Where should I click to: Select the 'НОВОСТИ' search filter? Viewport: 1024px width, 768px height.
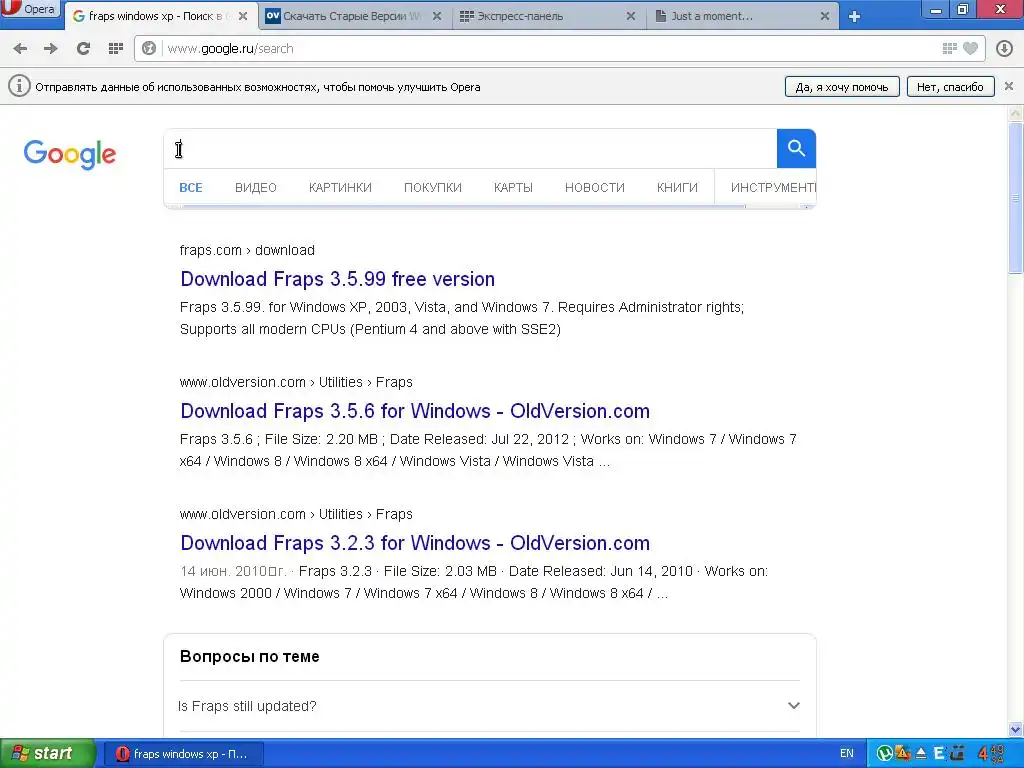595,187
